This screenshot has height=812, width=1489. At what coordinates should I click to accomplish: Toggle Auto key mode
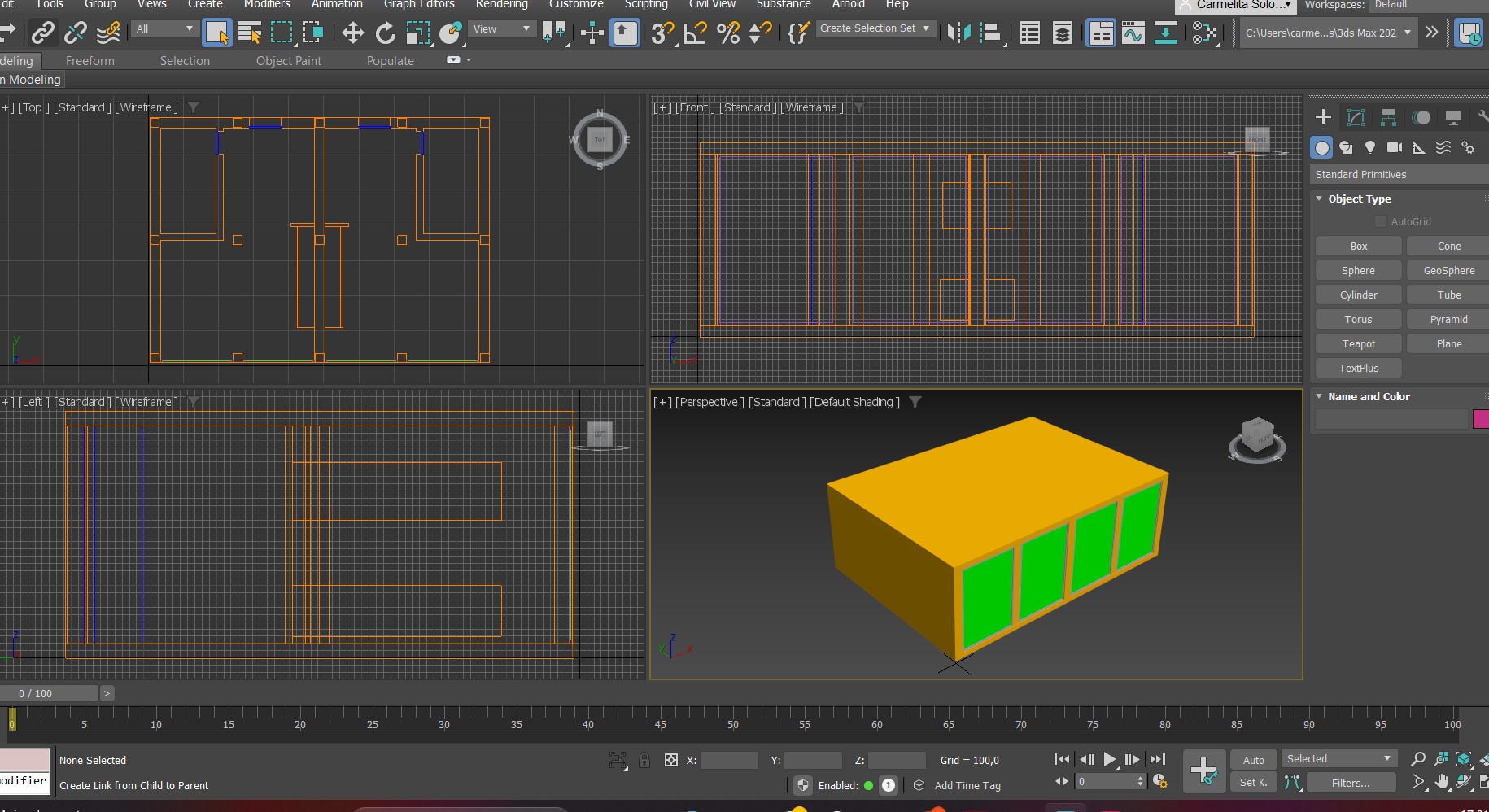pyautogui.click(x=1253, y=760)
